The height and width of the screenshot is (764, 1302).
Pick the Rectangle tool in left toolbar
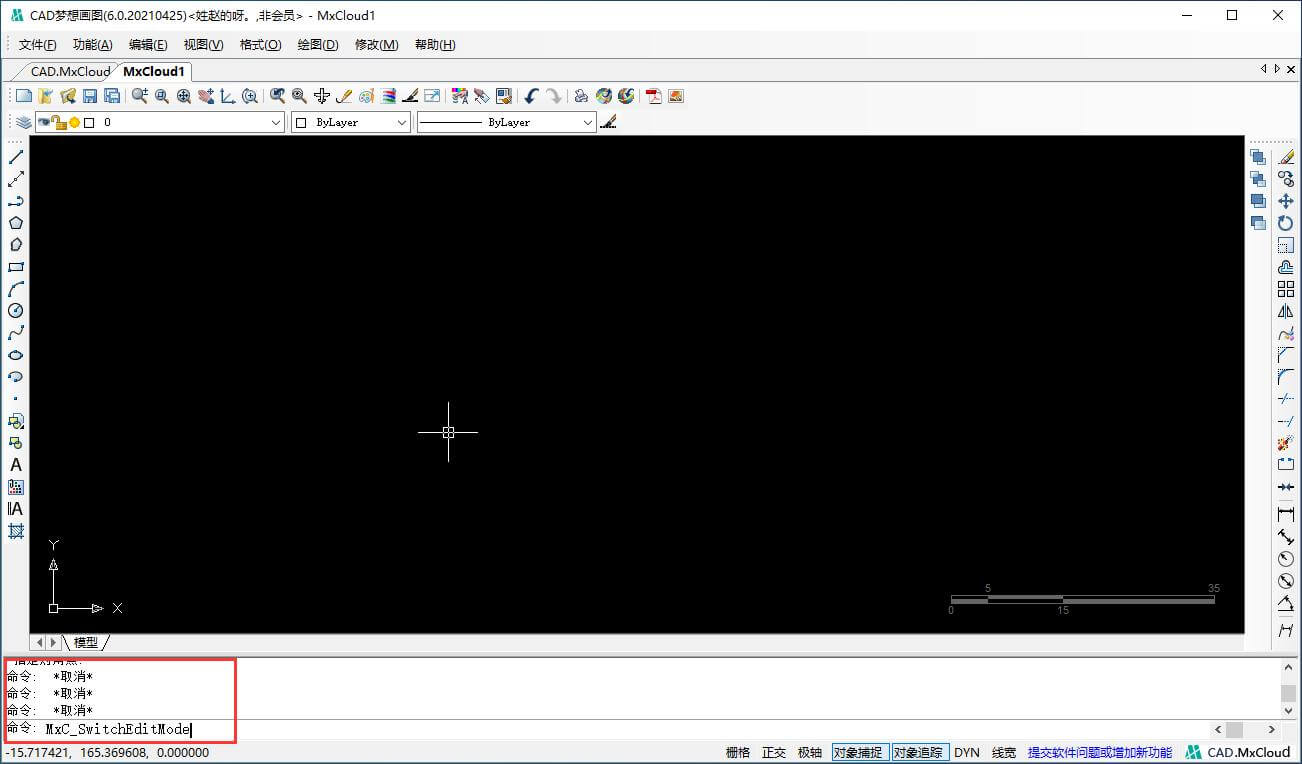pyautogui.click(x=16, y=267)
